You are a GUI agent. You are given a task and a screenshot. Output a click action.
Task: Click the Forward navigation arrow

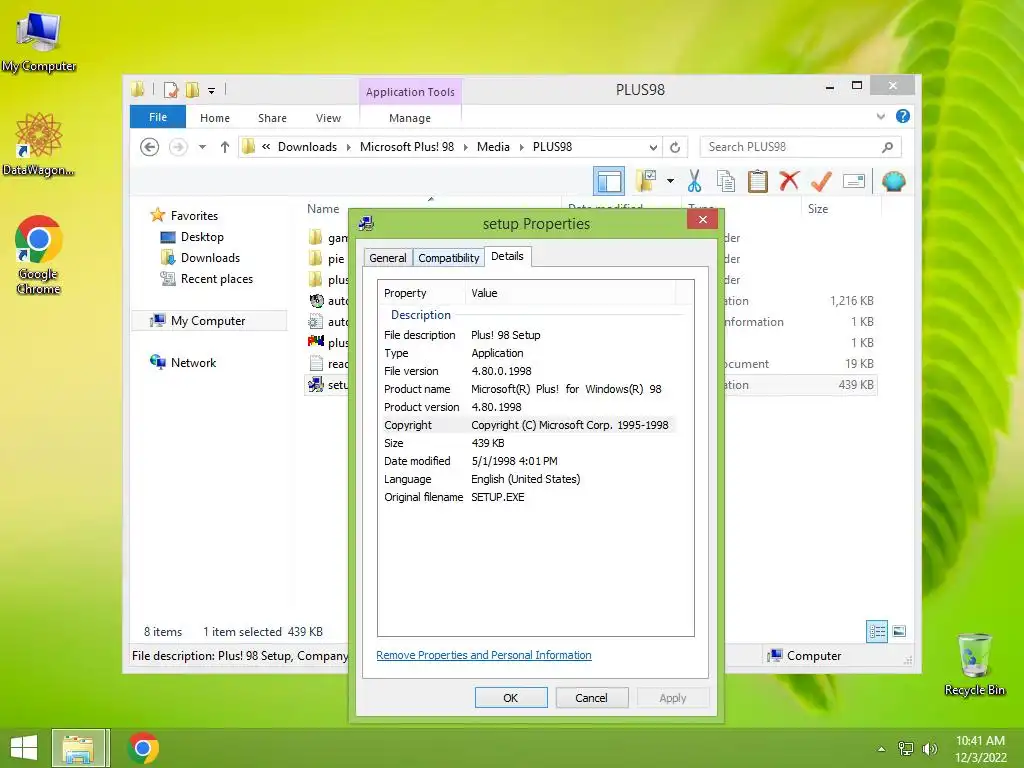pyautogui.click(x=178, y=147)
